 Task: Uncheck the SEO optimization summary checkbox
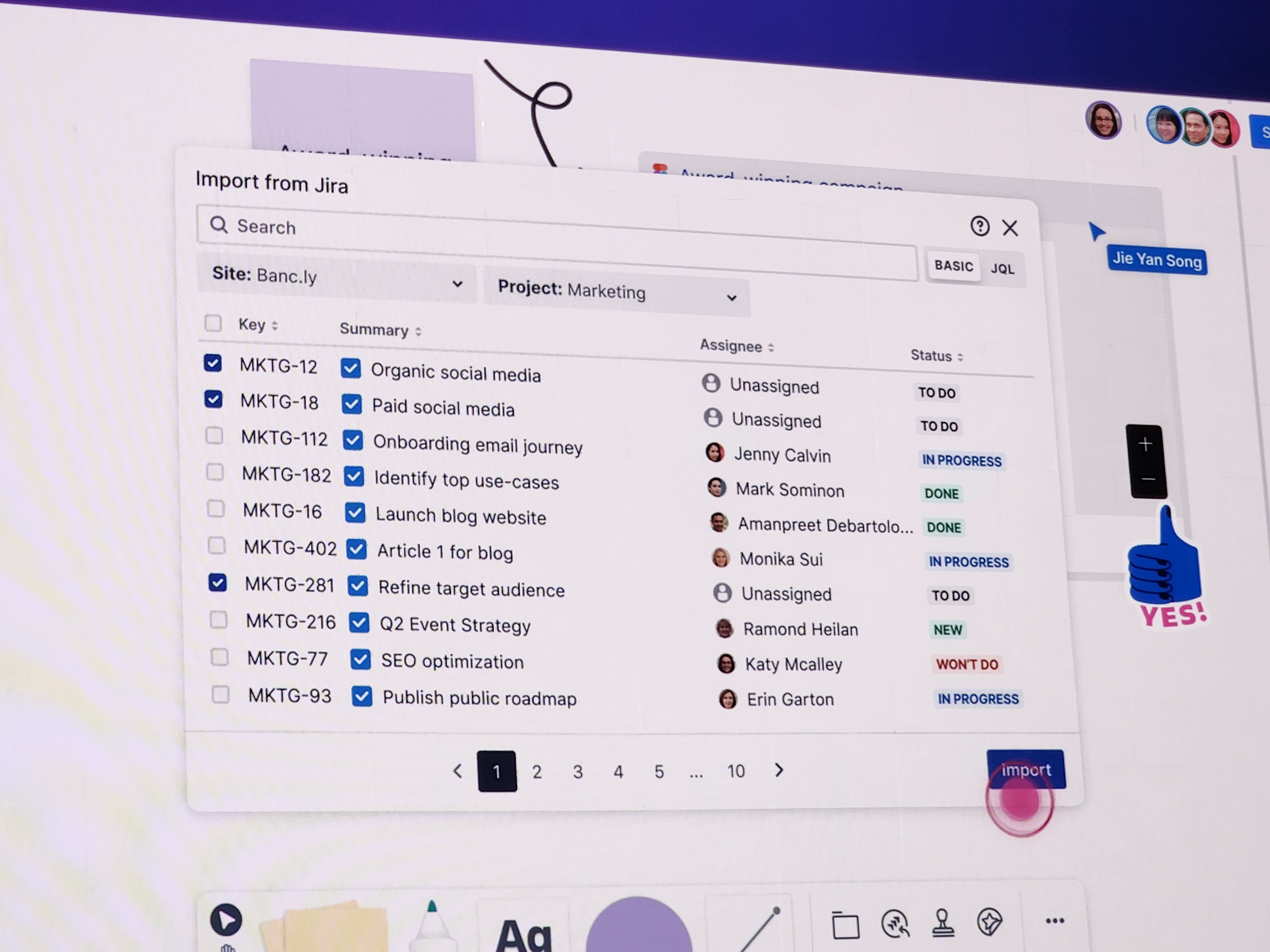(360, 659)
